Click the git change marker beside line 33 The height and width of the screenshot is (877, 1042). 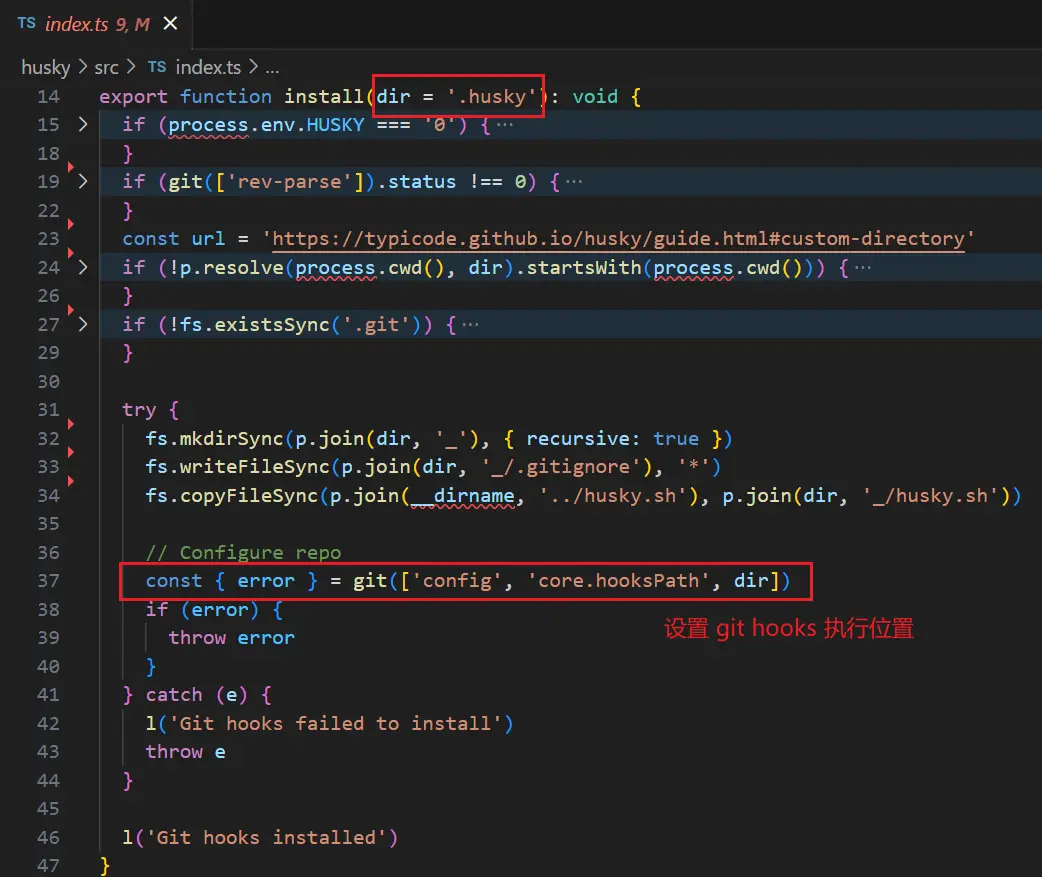[70, 452]
